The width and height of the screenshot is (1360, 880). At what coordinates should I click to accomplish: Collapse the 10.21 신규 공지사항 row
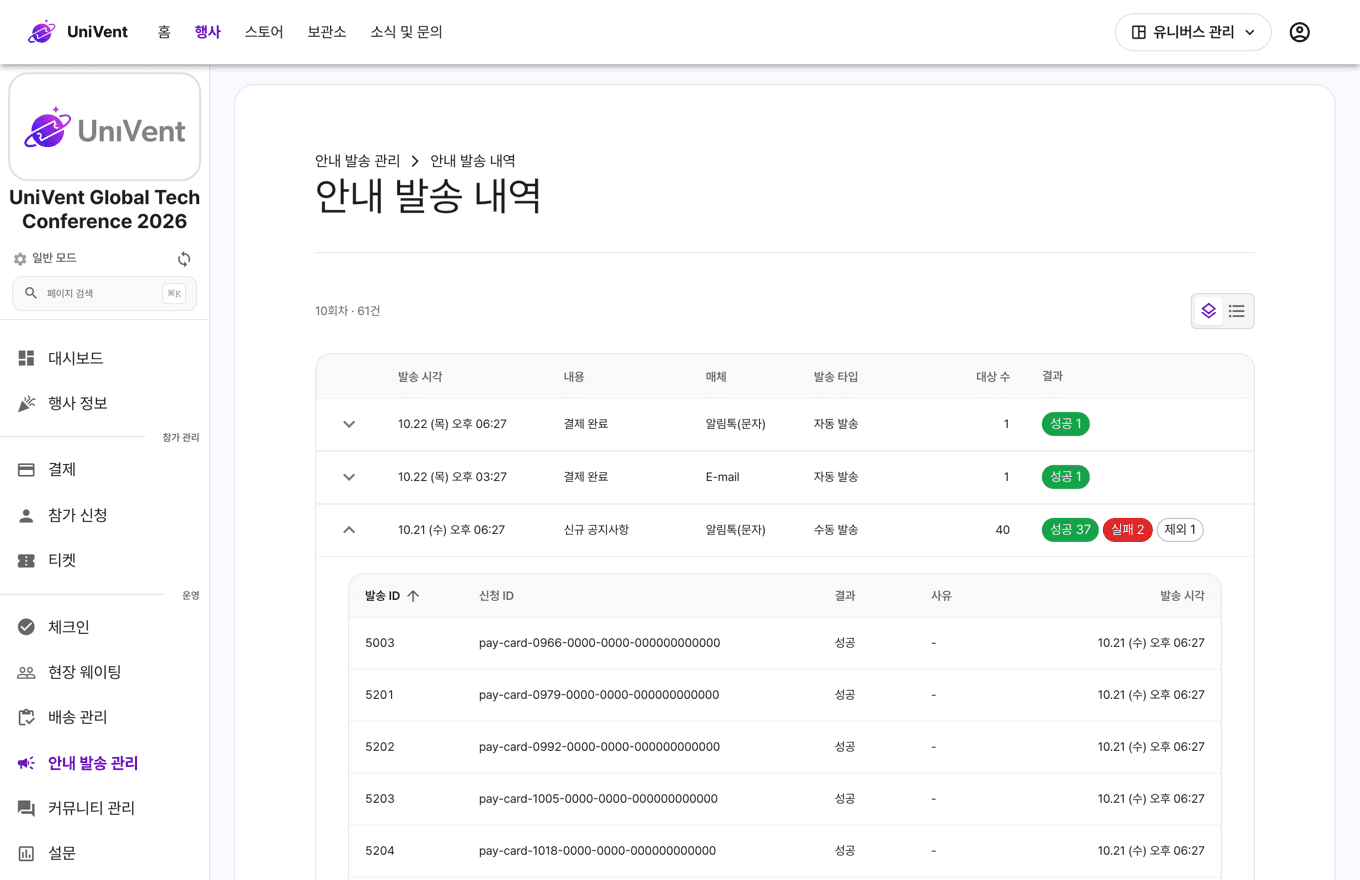[349, 530]
